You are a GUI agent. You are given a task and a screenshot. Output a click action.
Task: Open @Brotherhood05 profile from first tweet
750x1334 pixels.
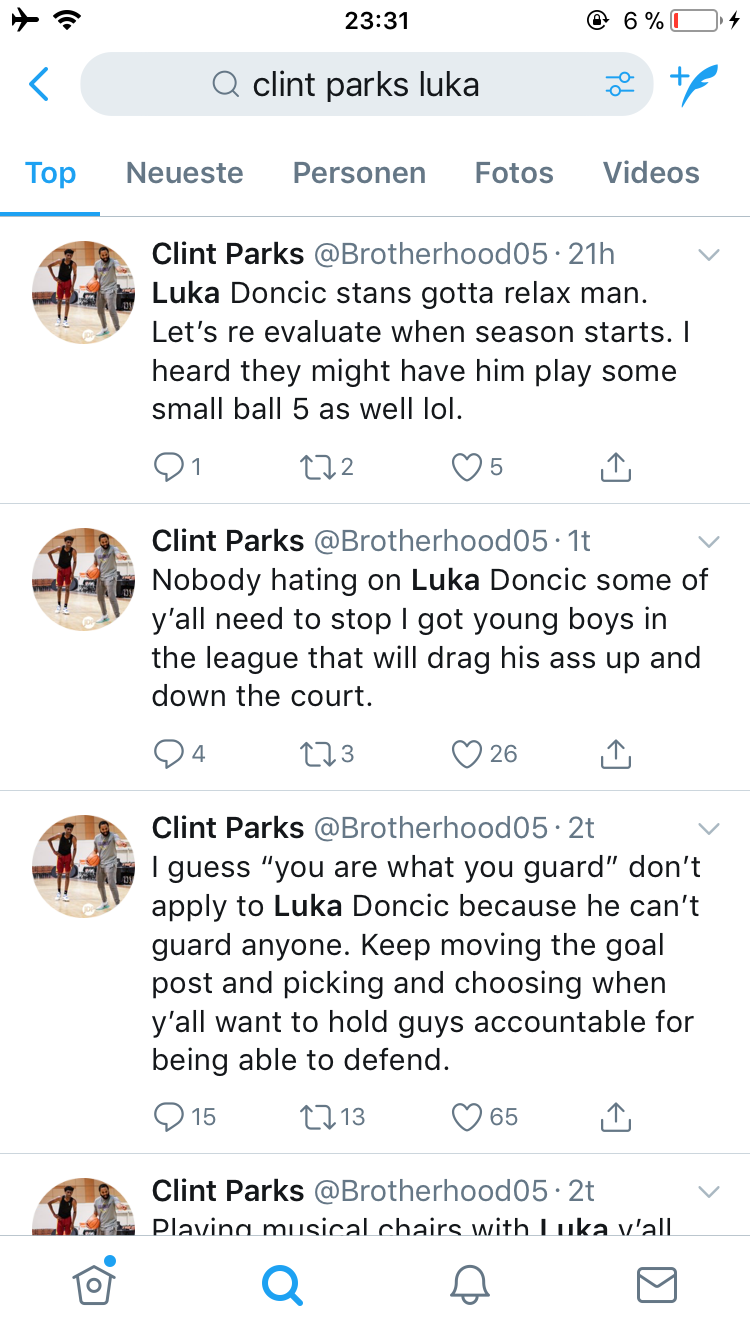430,255
